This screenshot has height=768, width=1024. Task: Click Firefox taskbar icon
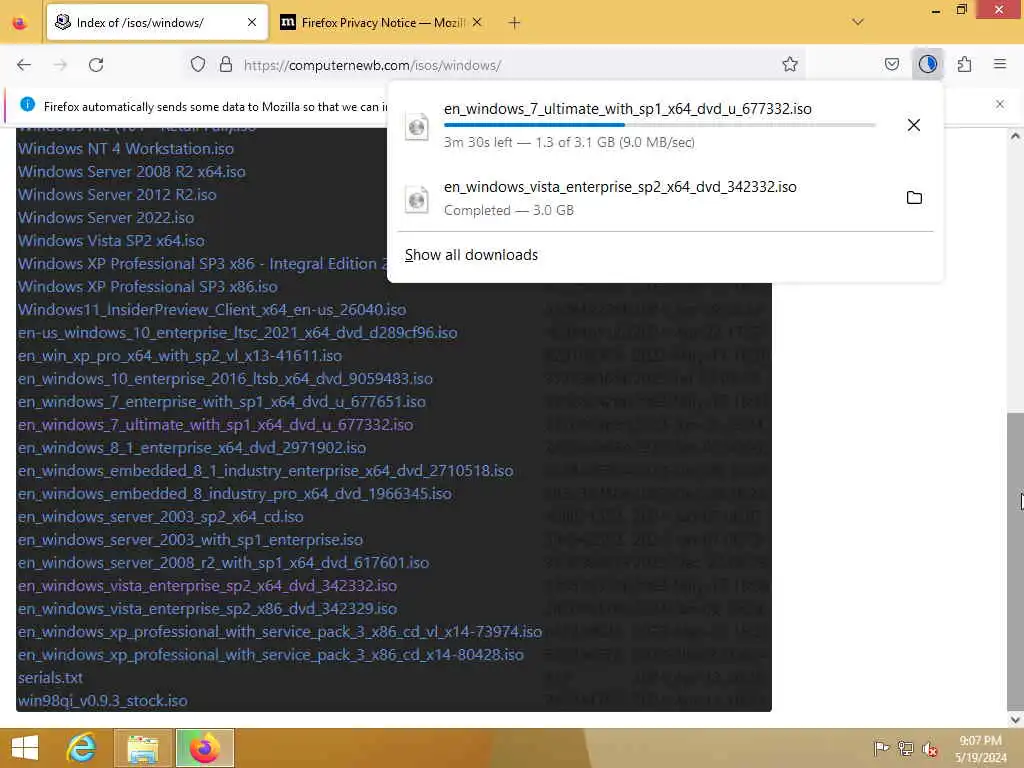tap(205, 748)
